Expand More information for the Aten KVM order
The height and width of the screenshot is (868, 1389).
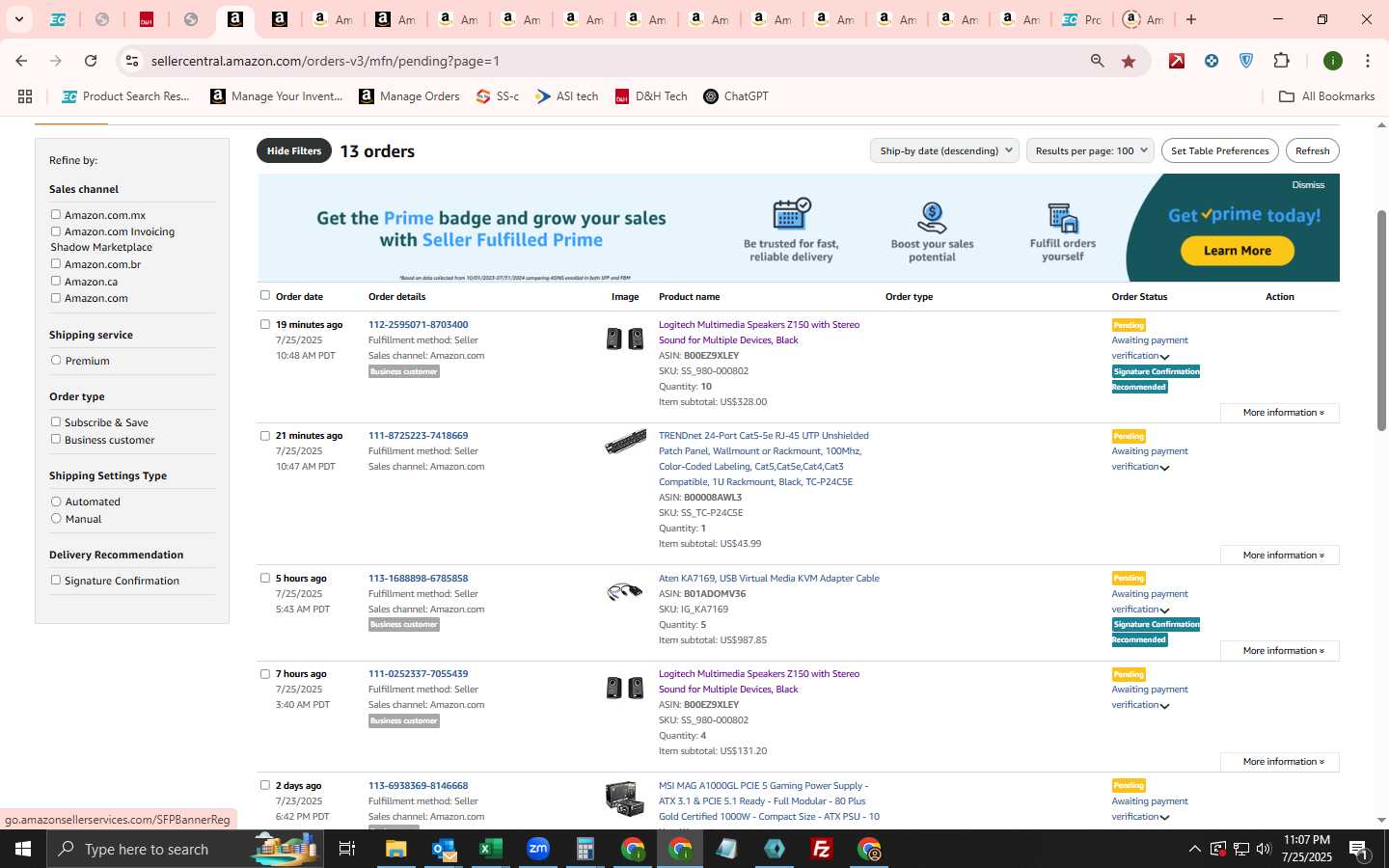(x=1280, y=651)
